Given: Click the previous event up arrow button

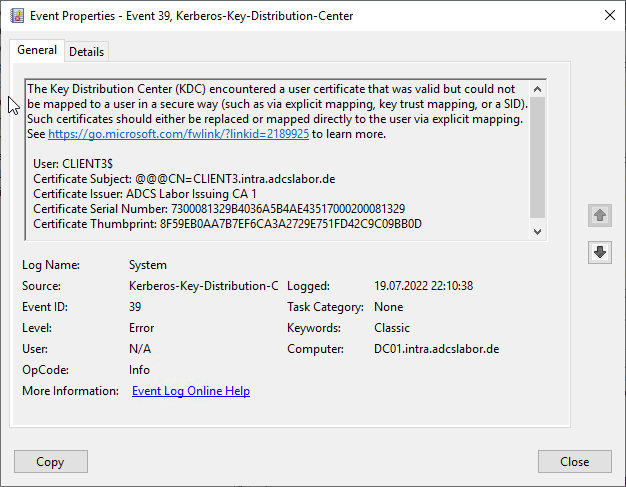Looking at the screenshot, I should click(x=600, y=215).
